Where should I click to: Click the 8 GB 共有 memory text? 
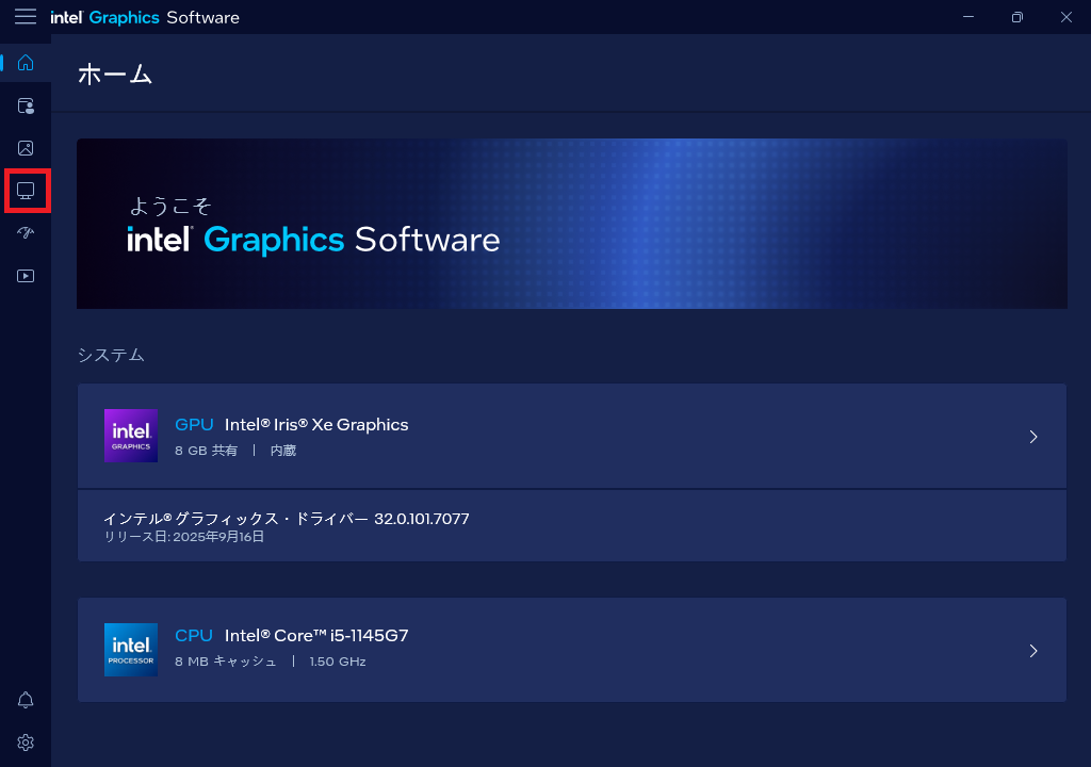tap(206, 451)
